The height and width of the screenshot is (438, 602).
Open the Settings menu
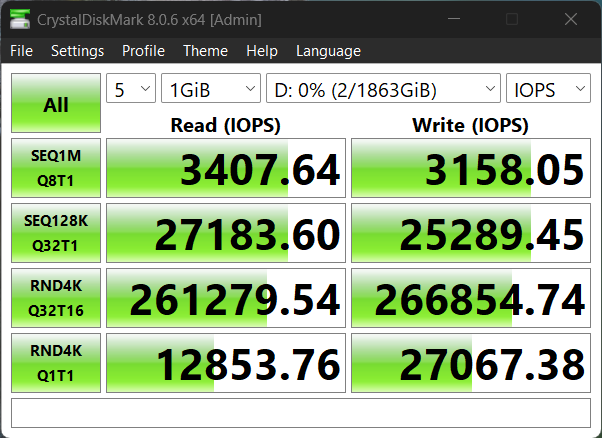click(x=77, y=51)
